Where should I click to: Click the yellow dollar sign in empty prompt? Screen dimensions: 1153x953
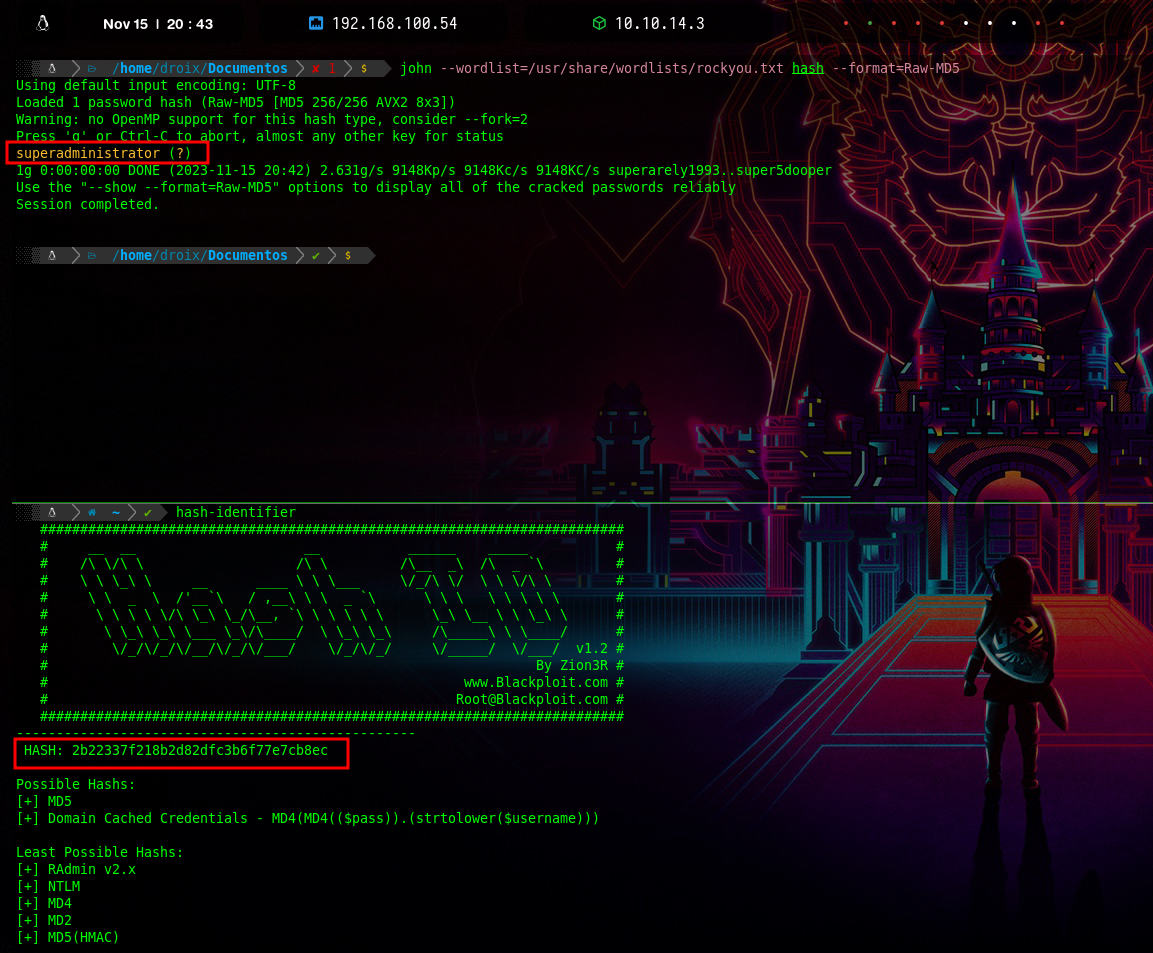(x=347, y=256)
